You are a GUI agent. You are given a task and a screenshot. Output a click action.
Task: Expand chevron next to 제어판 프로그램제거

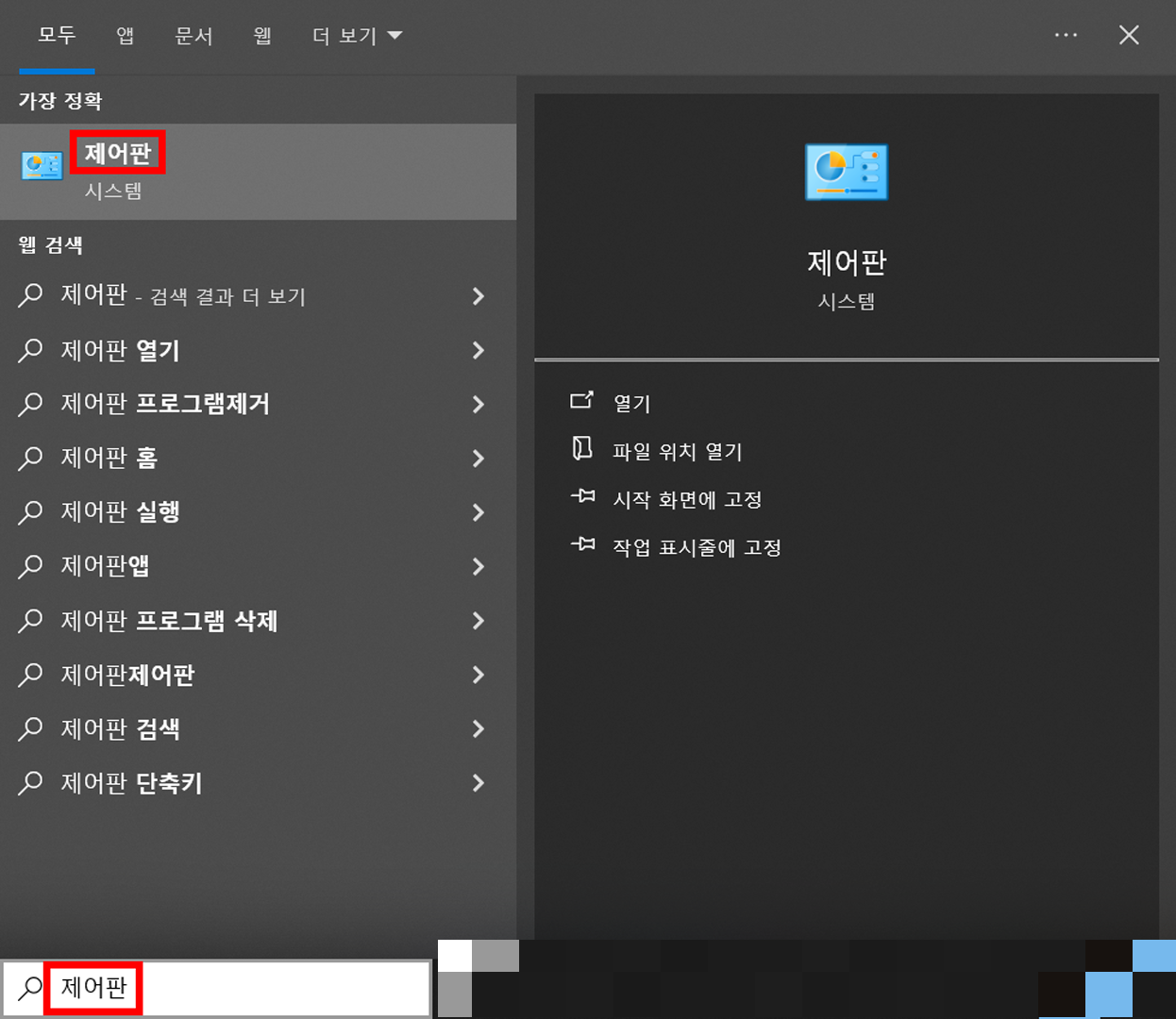coord(479,404)
